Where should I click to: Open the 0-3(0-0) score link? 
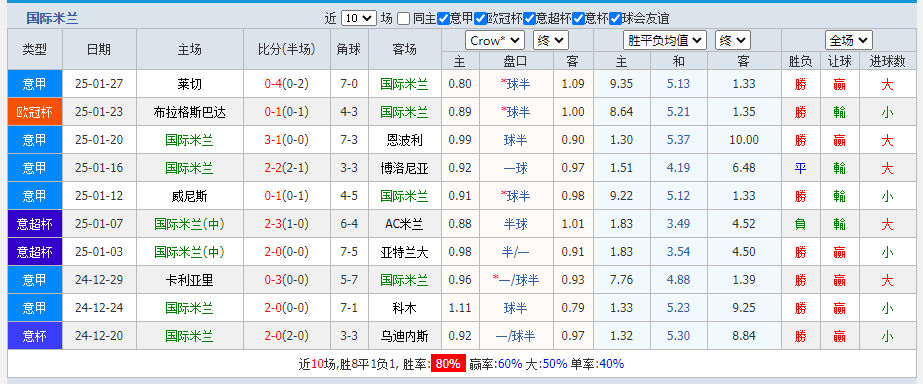pyautogui.click(x=286, y=280)
